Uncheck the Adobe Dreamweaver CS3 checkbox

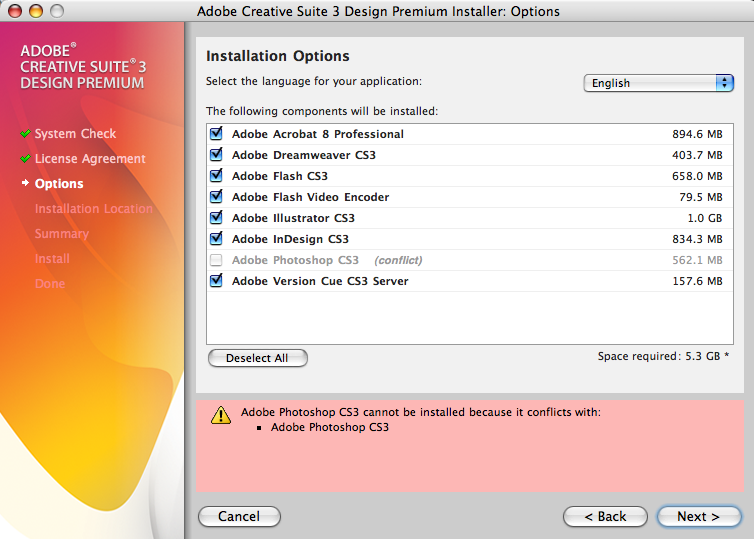click(x=216, y=155)
